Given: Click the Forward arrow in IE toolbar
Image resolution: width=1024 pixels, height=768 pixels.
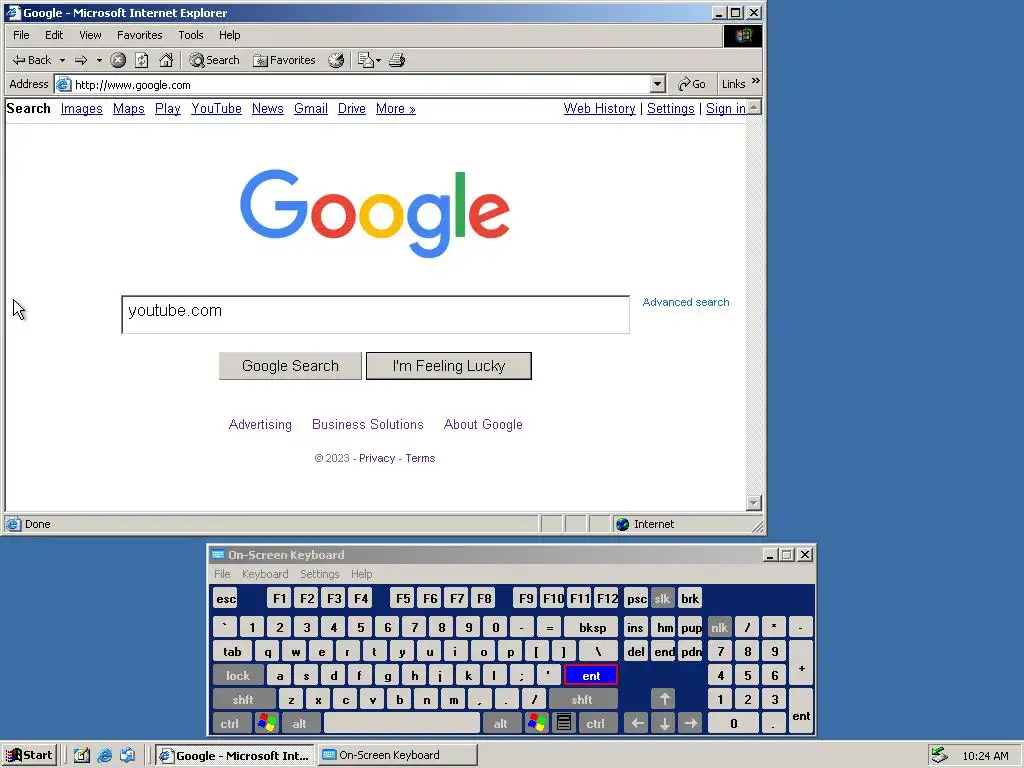Looking at the screenshot, I should (x=81, y=60).
